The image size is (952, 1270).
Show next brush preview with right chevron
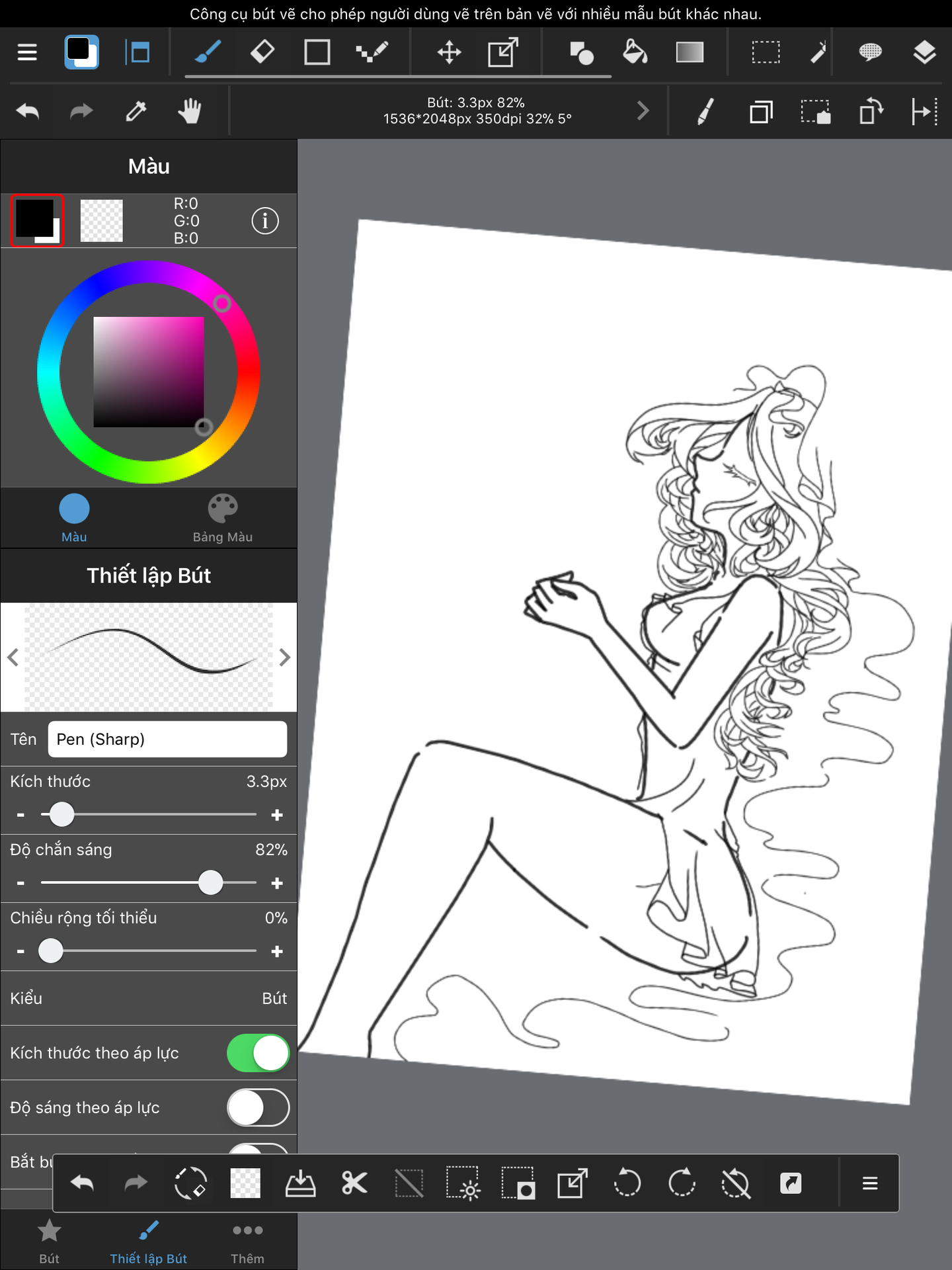pos(285,657)
